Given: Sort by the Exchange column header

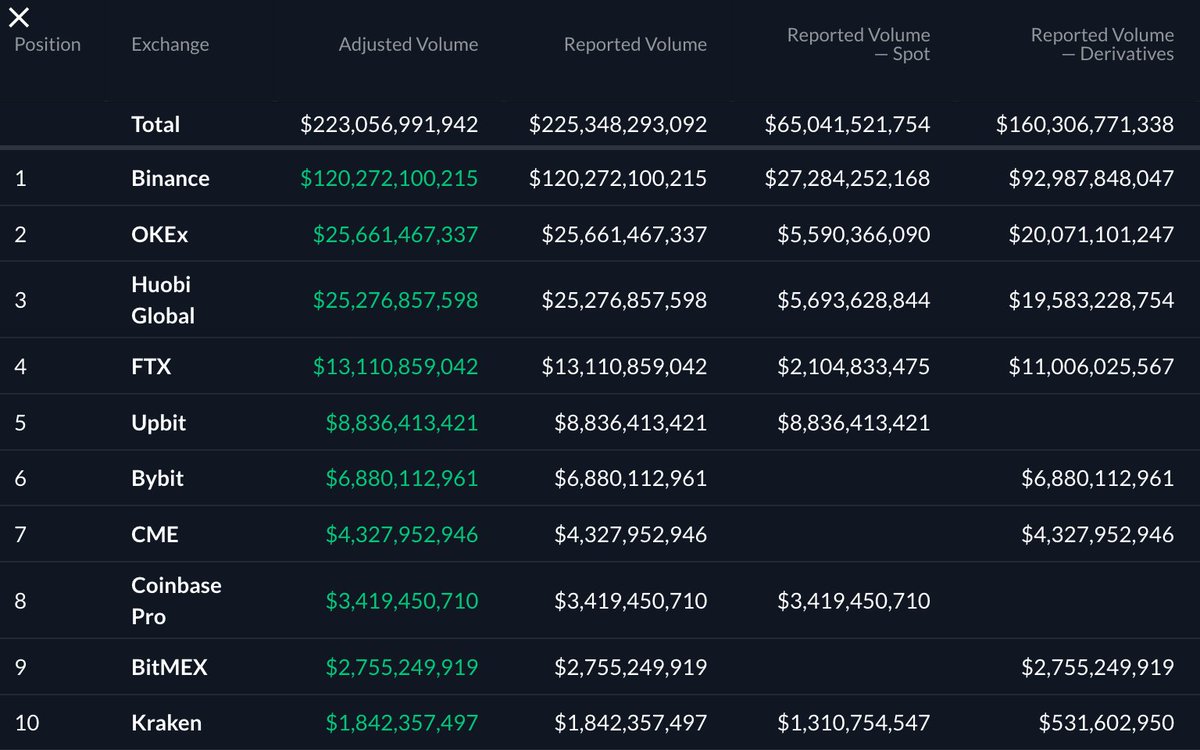Looking at the screenshot, I should coord(170,45).
